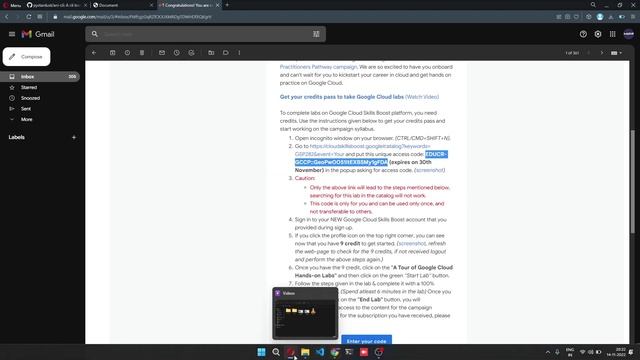Open the input tools dropdown
Image resolution: width=640 pixels, height=360 pixels.
coord(616,53)
